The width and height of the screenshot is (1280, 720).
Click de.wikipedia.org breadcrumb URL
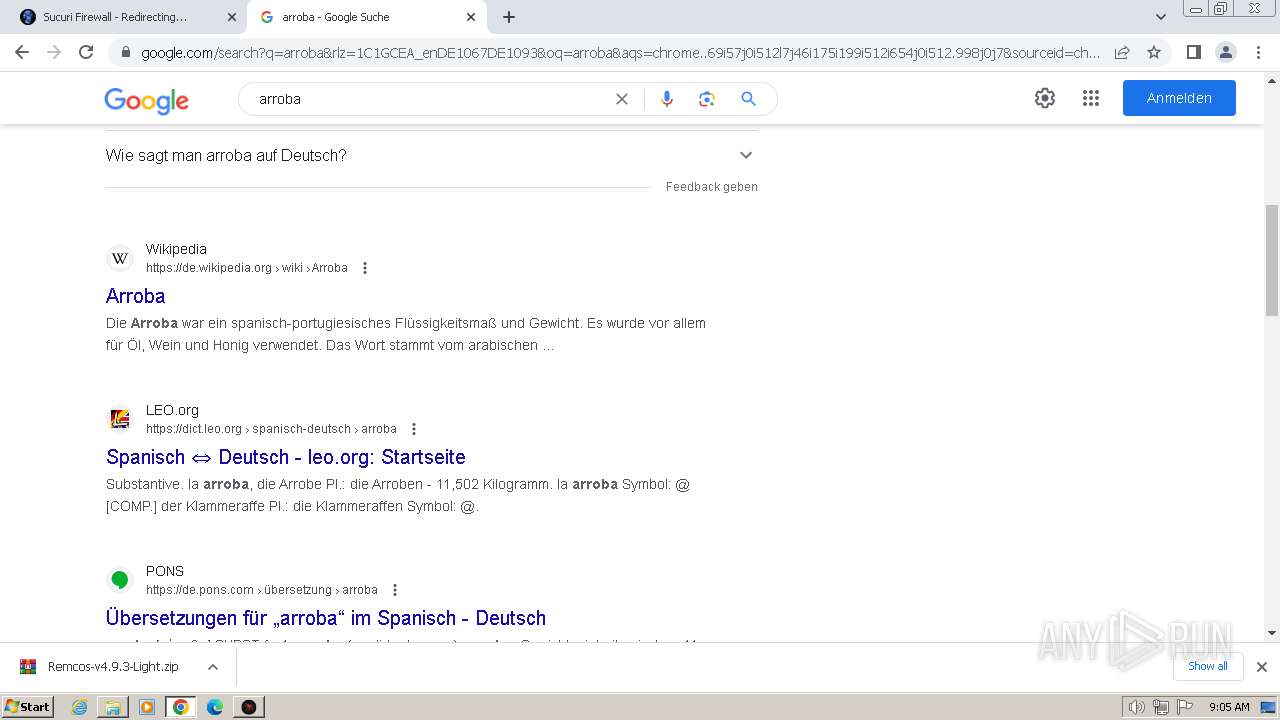[247, 268]
